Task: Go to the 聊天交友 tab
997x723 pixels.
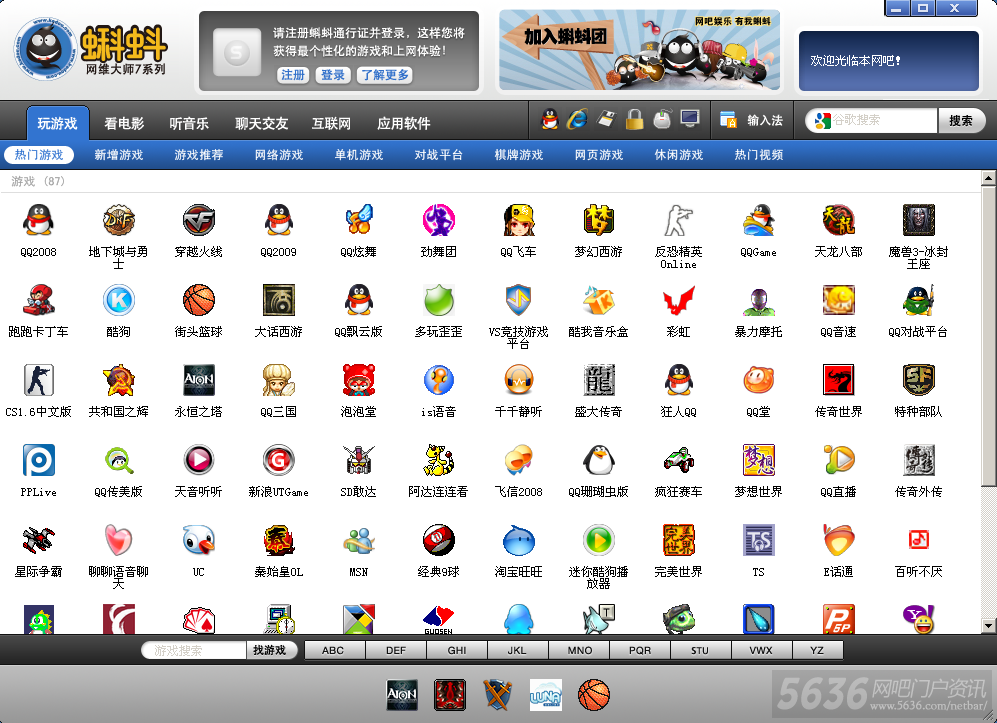Action: coord(261,123)
